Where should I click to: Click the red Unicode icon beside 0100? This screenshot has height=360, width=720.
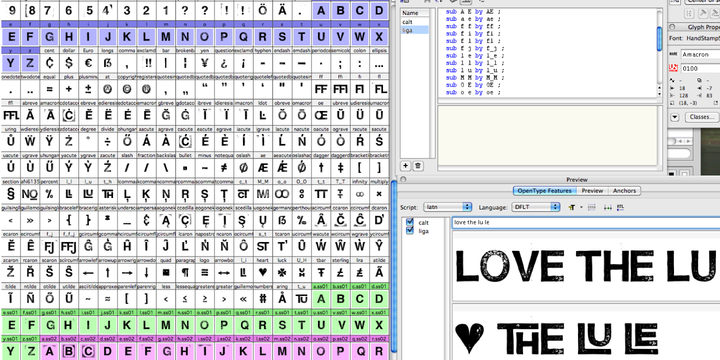coord(674,68)
